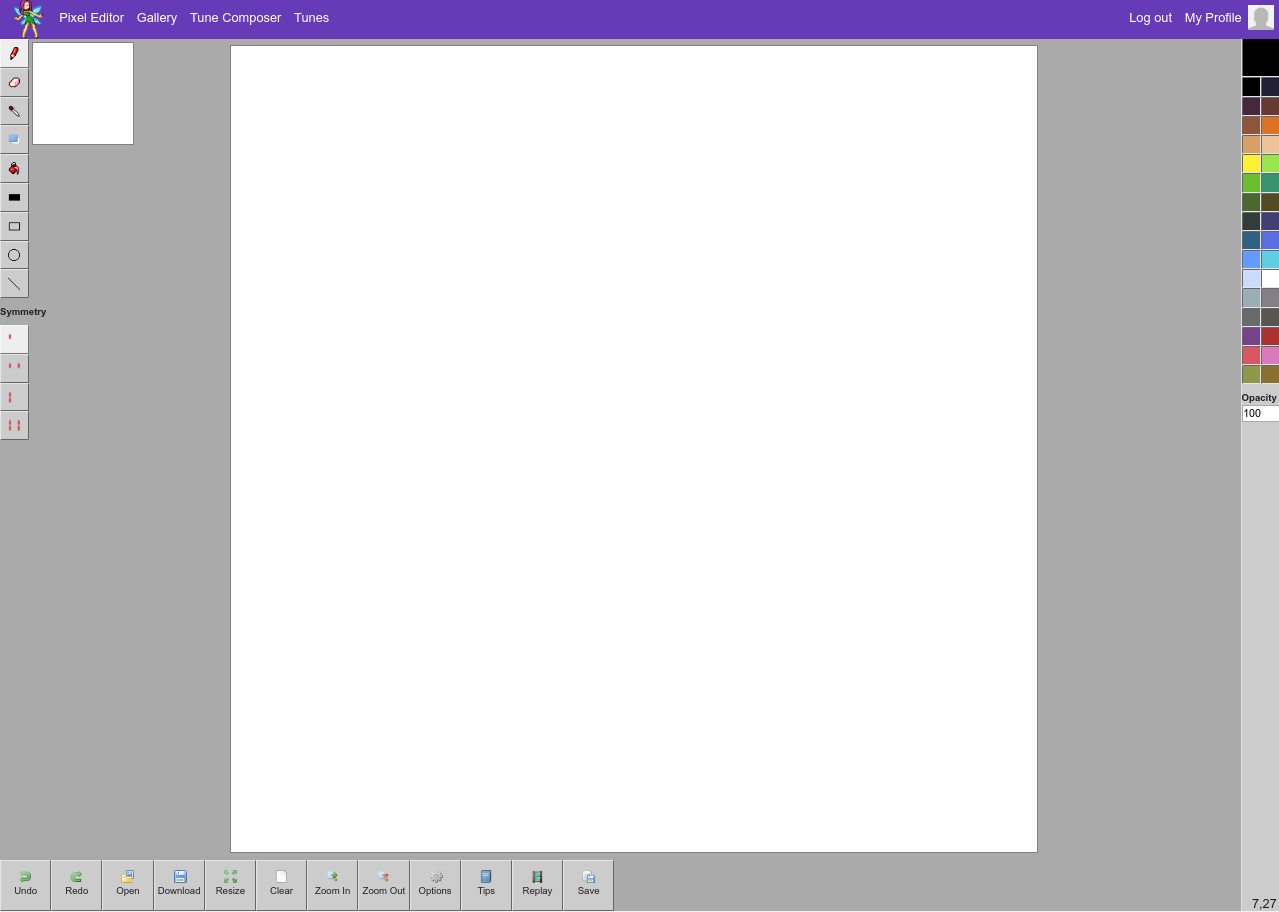Viewport: 1279px width, 912px height.
Task: Pick the royal blue palette swatch
Action: (x=1270, y=240)
